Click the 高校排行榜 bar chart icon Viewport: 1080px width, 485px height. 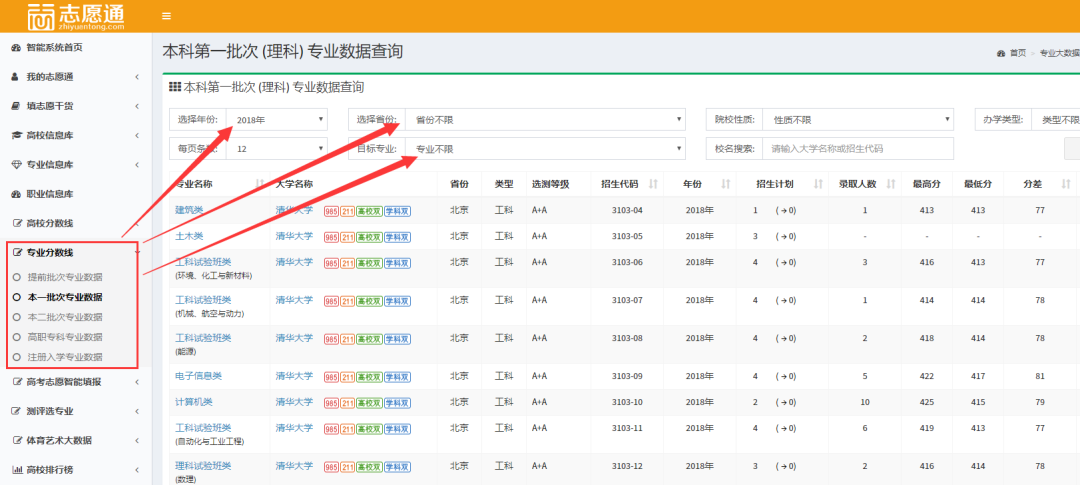click(16, 469)
